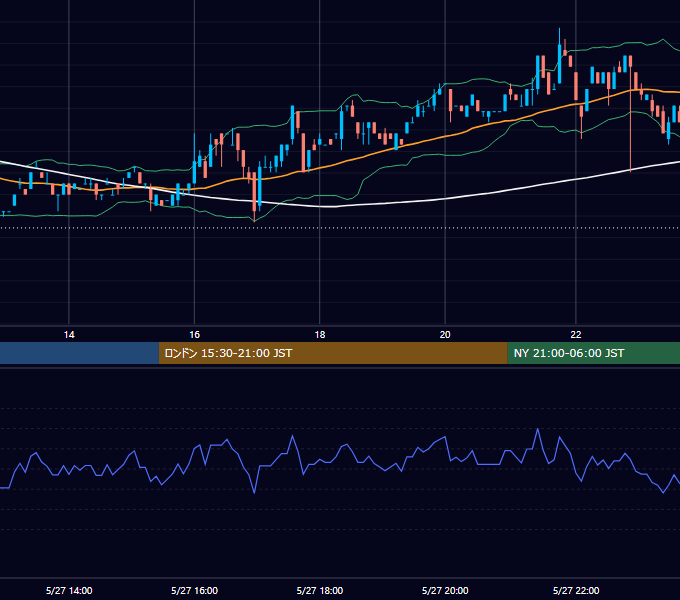
Task: Click the NY 21:00-06:00 JST session bar
Action: 594,353
